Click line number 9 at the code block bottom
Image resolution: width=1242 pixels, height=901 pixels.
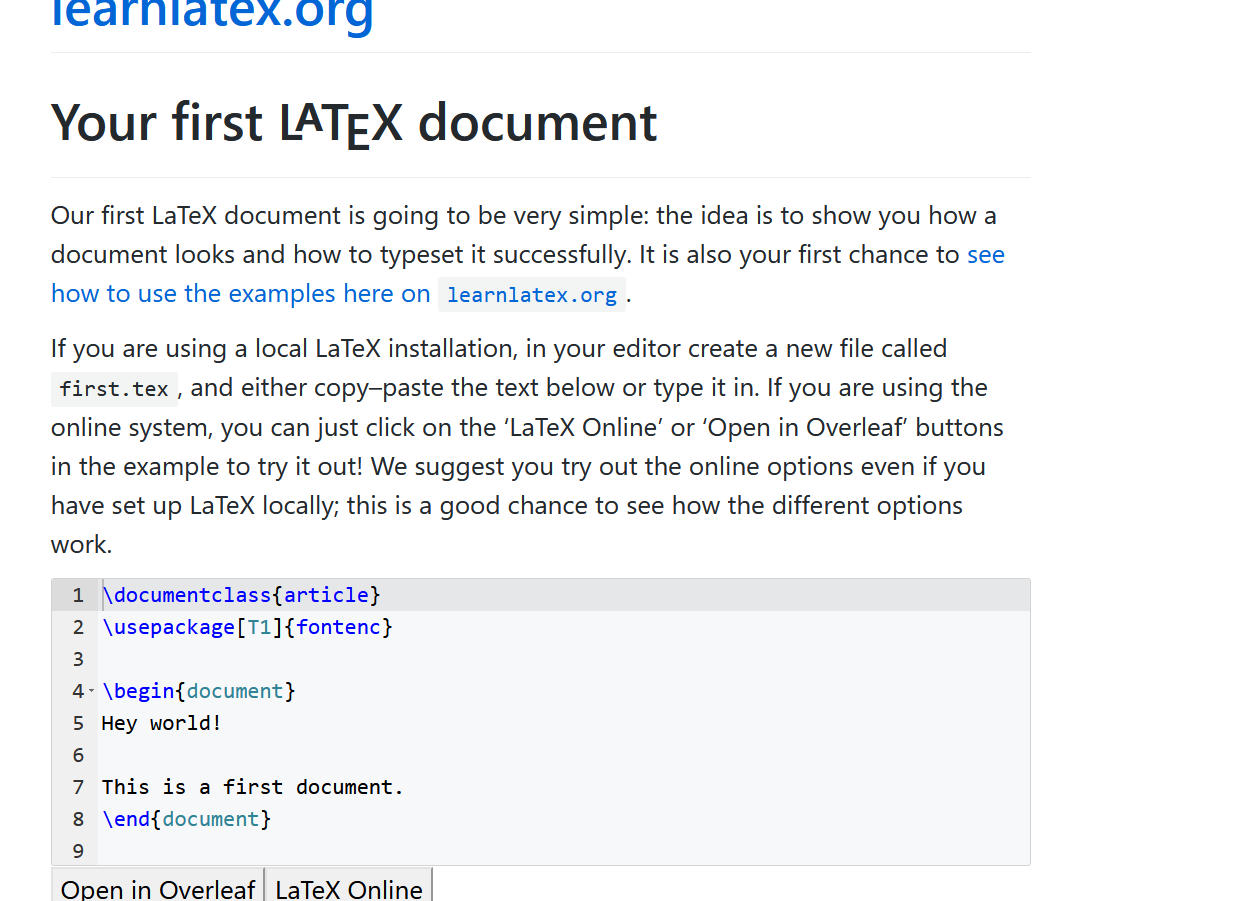click(77, 850)
